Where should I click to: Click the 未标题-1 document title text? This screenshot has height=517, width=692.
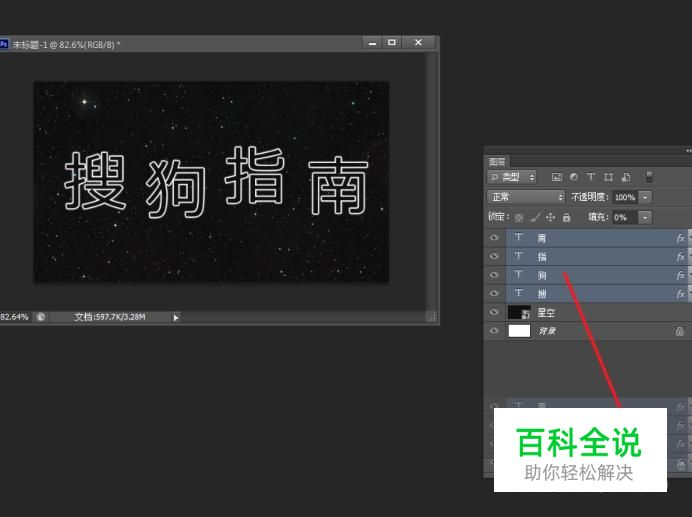[x=66, y=45]
